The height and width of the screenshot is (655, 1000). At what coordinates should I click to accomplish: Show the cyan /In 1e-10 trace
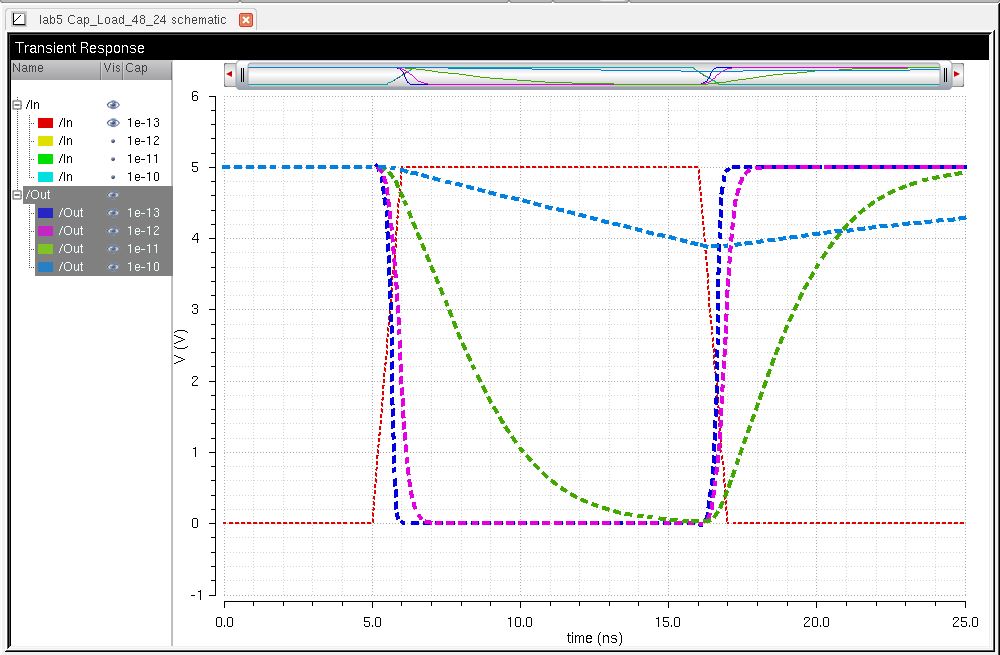[113, 177]
